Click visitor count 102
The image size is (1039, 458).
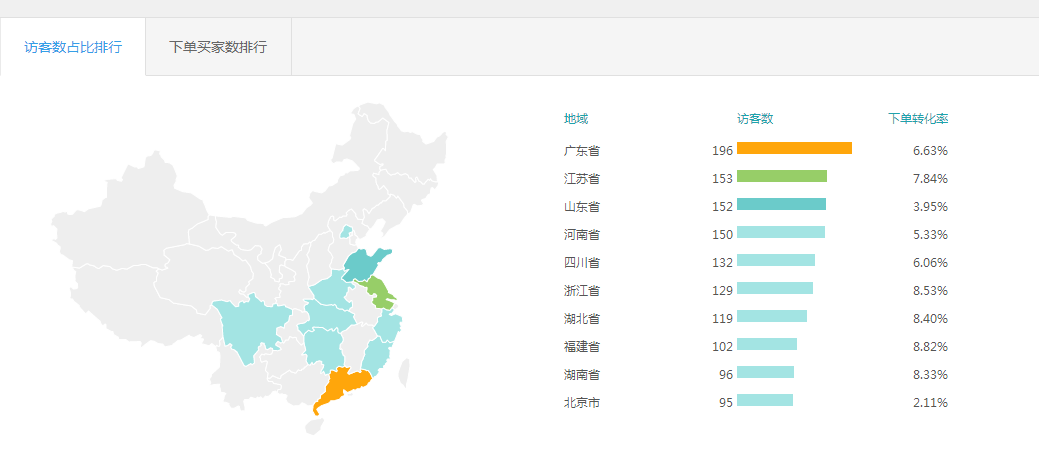(x=723, y=347)
